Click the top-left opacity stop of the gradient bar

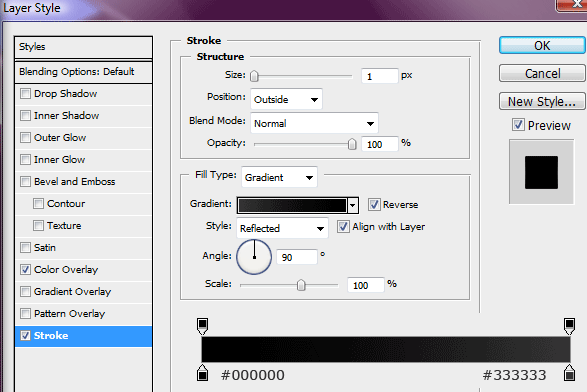[x=202, y=326]
